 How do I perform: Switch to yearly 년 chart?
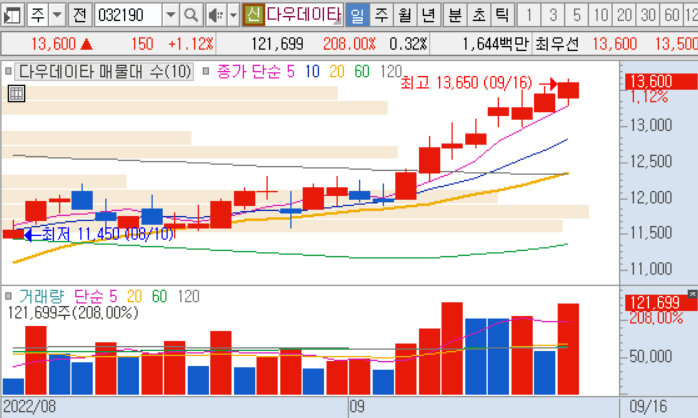(x=429, y=15)
